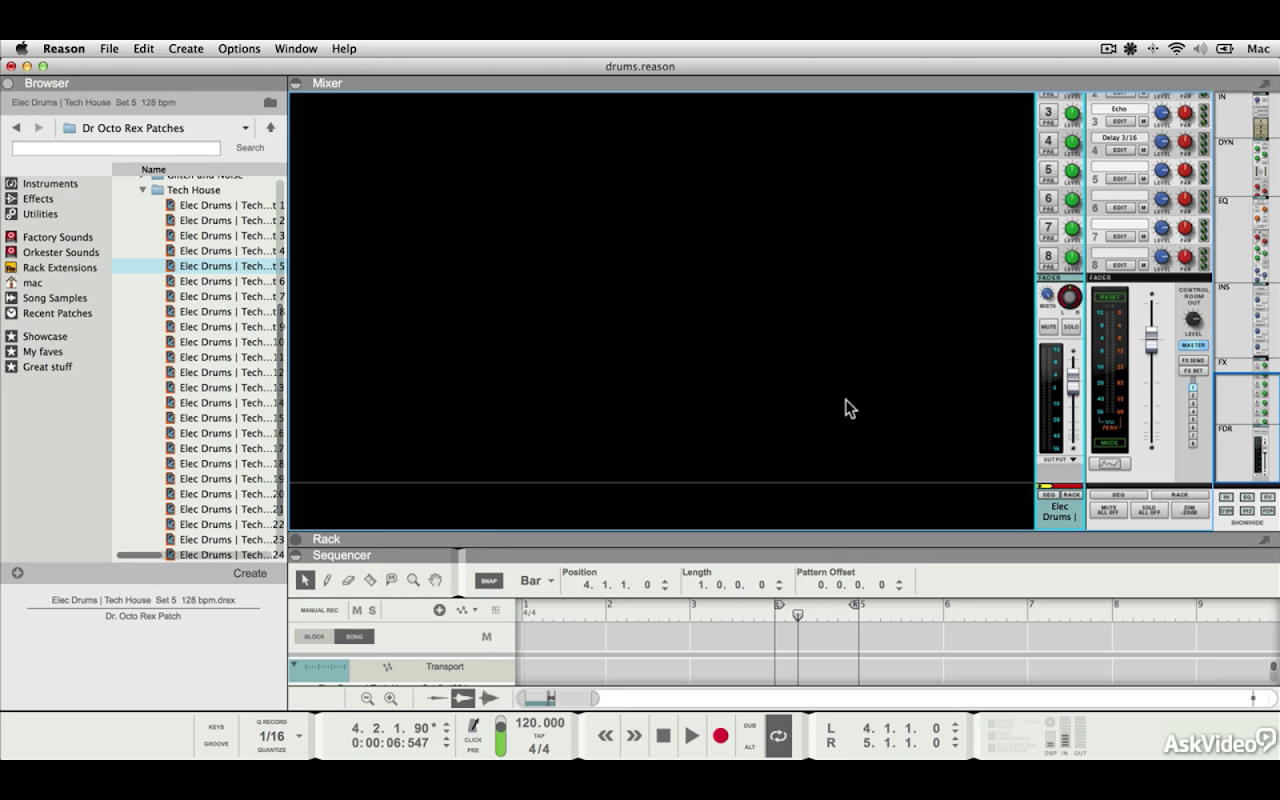The height and width of the screenshot is (800, 1280).
Task: Open the Options menu
Action: coord(239,49)
